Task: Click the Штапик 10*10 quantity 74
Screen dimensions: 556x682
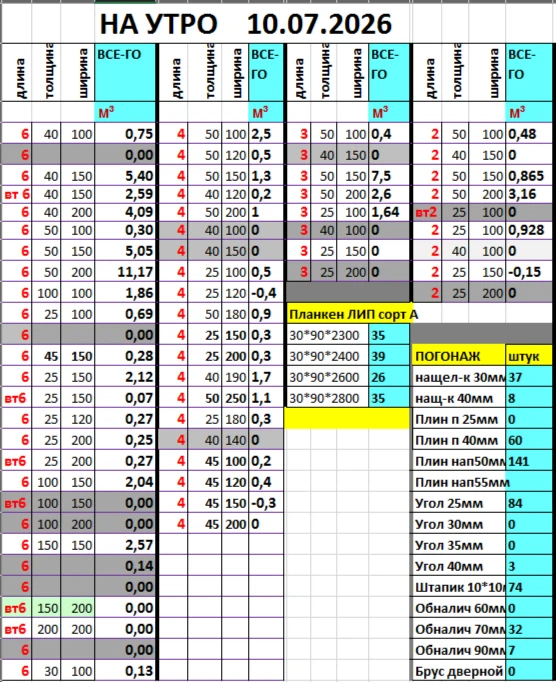Action: point(529,587)
